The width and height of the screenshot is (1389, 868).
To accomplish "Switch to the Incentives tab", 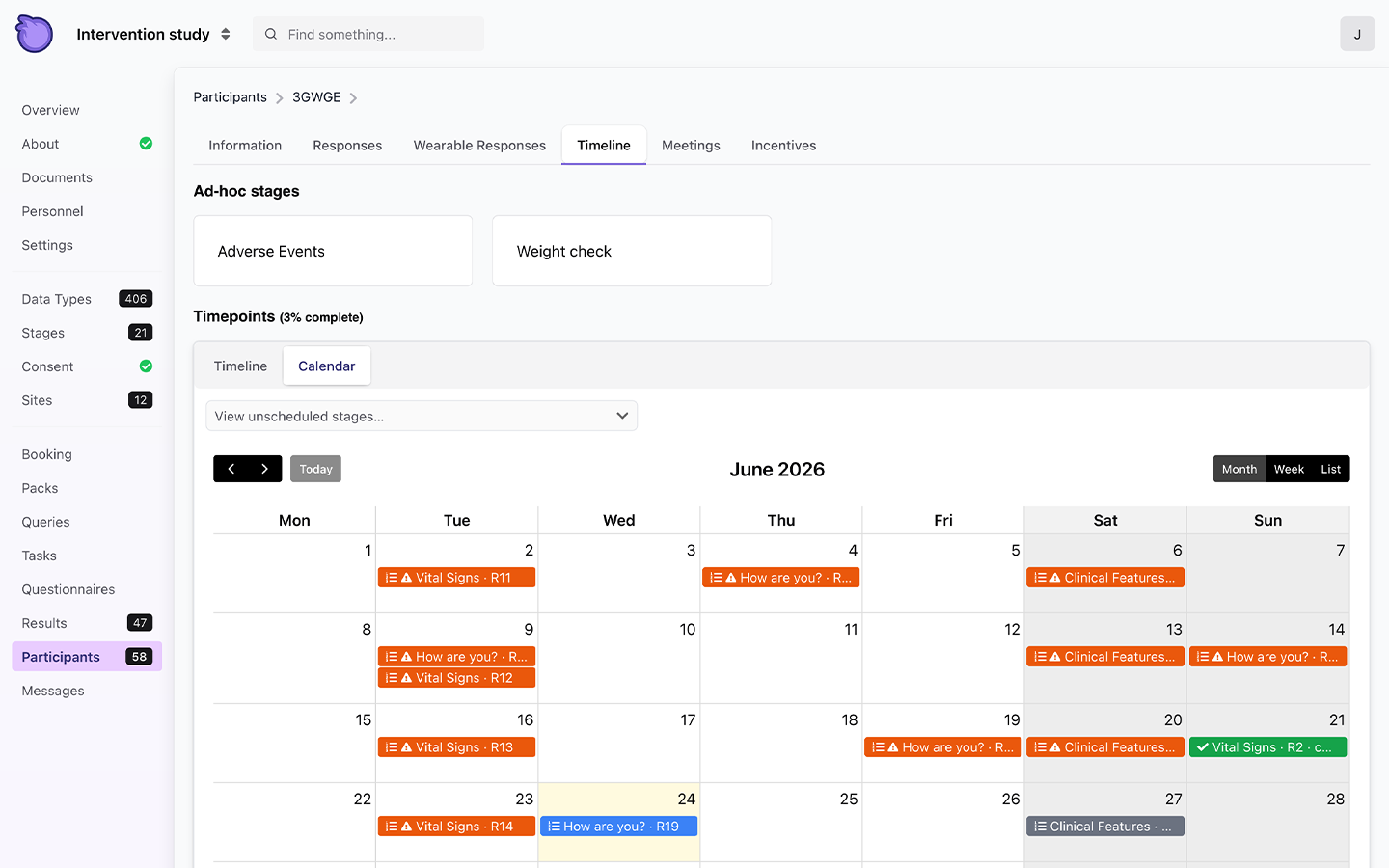I will click(783, 146).
